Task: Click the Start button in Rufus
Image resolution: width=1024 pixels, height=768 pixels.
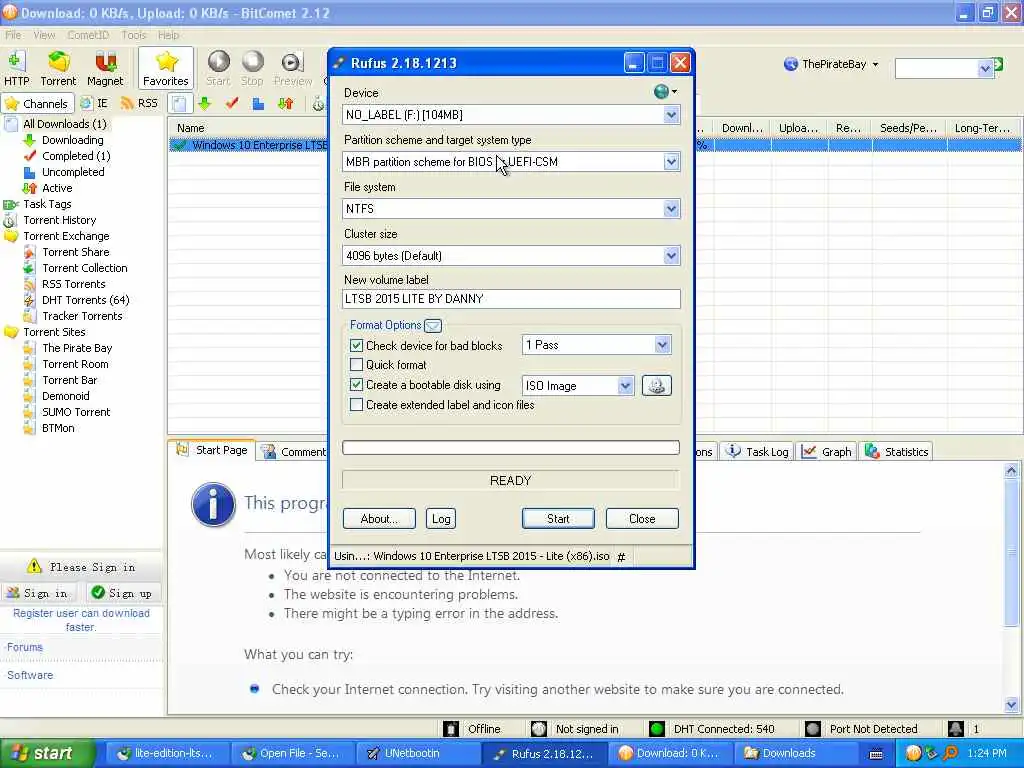Action: click(x=558, y=519)
